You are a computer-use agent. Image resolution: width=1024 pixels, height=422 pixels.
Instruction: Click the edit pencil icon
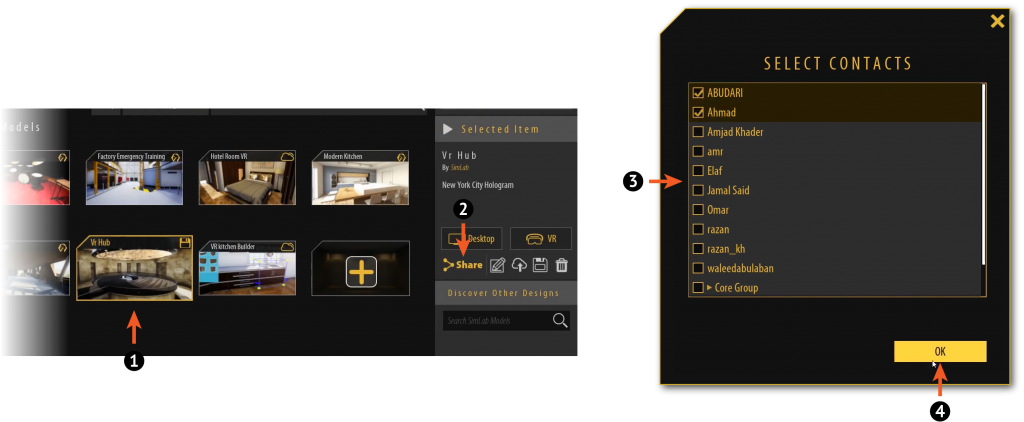(499, 265)
